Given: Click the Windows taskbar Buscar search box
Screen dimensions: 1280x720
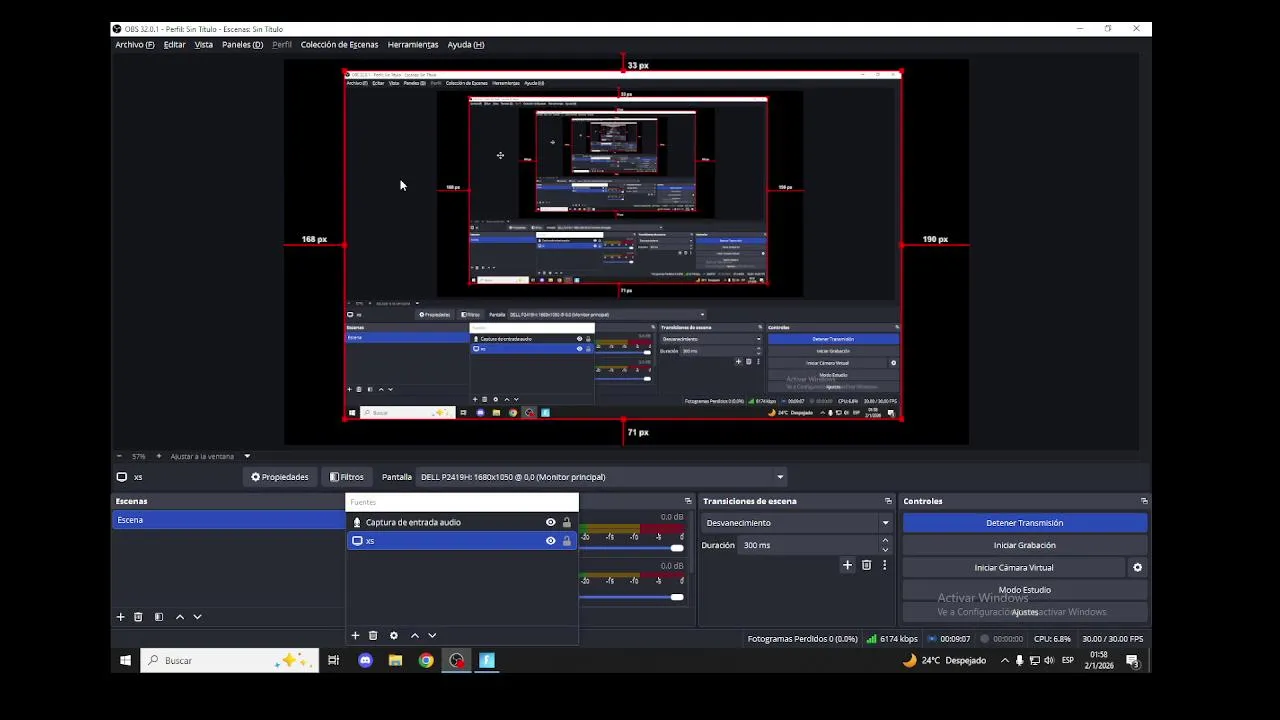Looking at the screenshot, I should (230, 660).
